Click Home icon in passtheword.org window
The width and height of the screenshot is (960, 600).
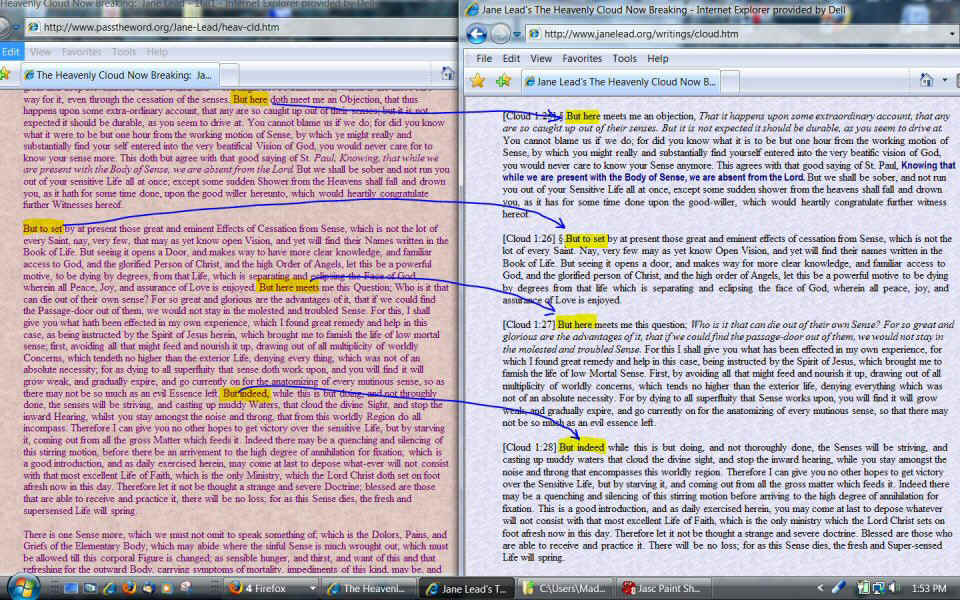coord(448,73)
